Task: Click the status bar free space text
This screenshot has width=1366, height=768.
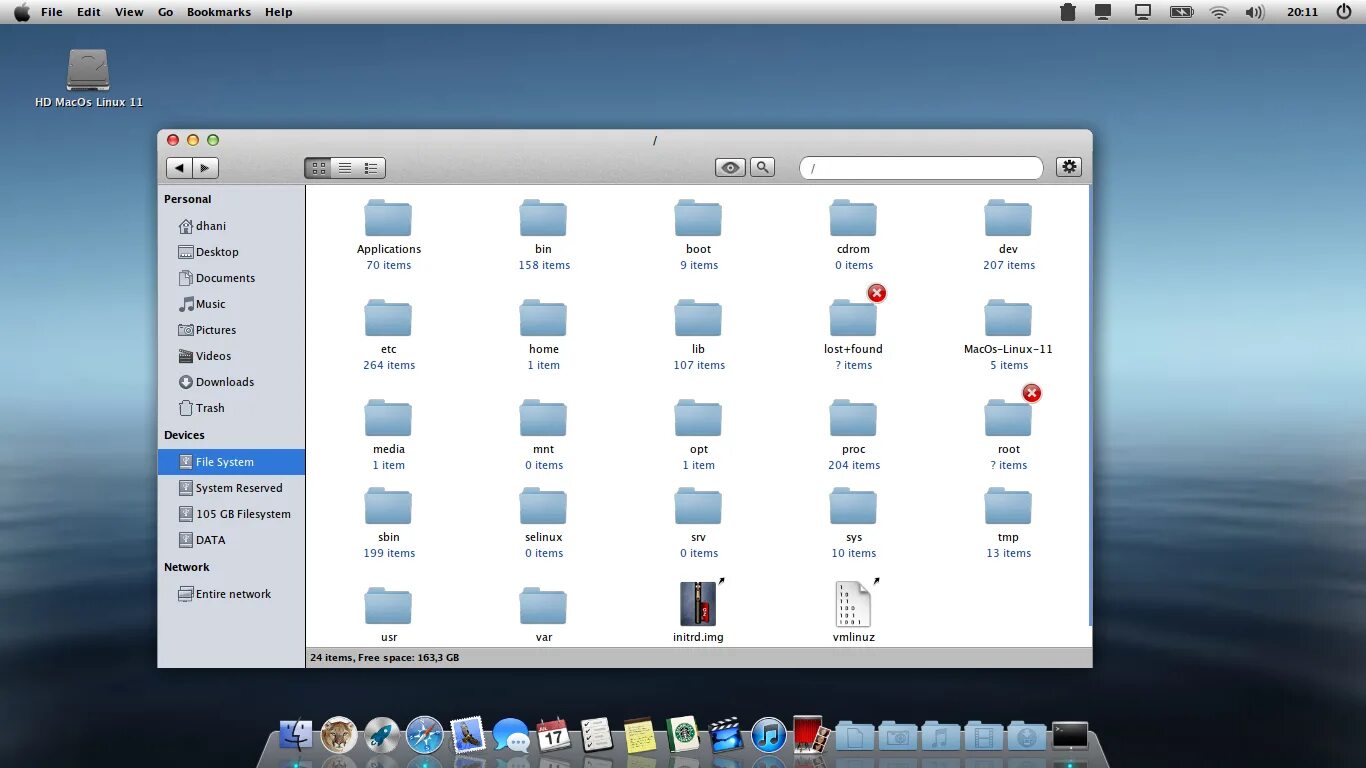Action: point(384,658)
